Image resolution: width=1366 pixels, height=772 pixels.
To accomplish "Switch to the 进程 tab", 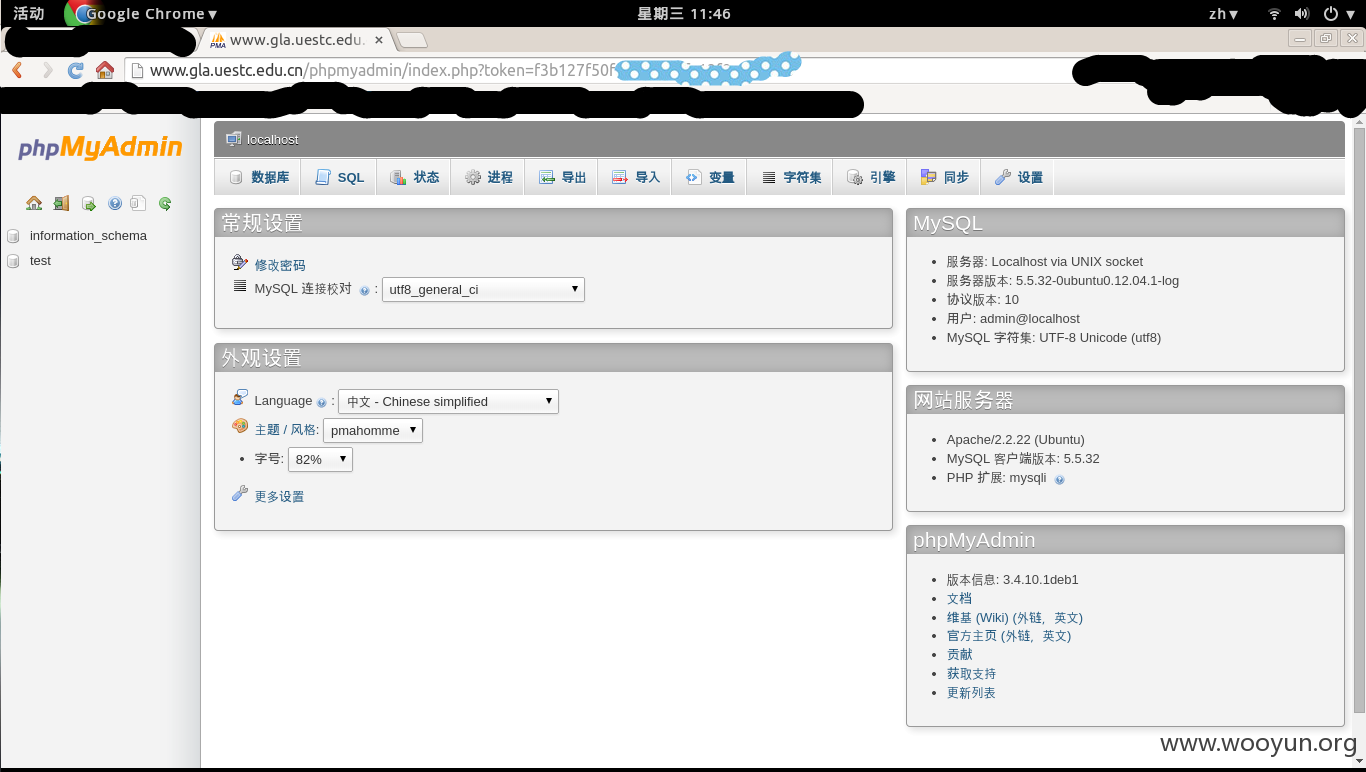I will tap(488, 177).
